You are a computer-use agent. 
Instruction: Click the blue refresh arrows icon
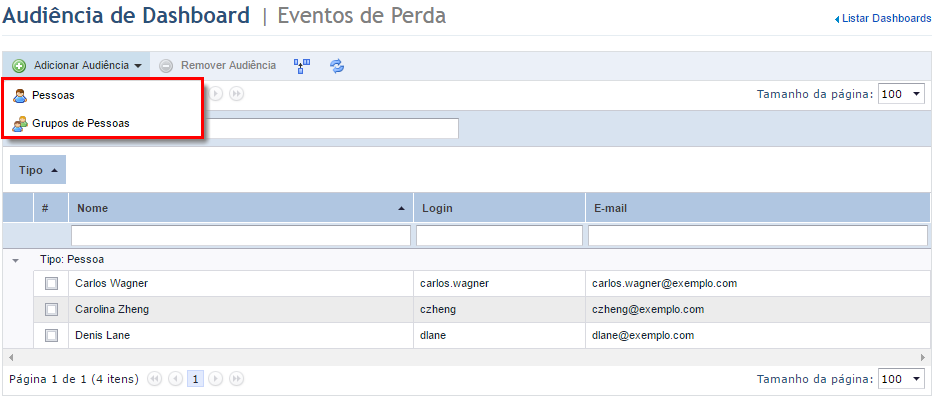click(x=337, y=66)
